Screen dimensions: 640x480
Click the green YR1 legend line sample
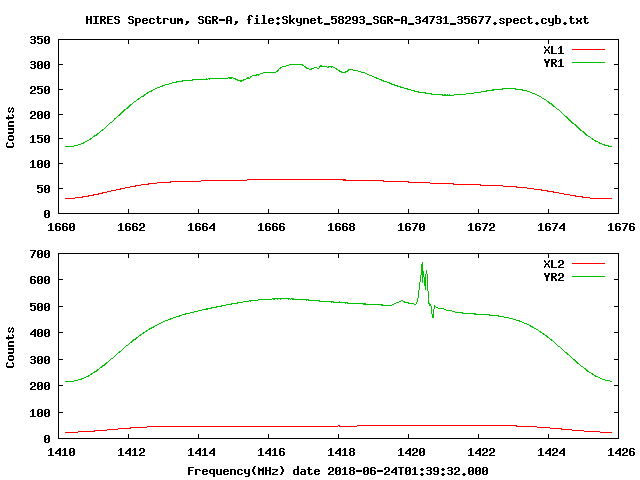tap(588, 63)
